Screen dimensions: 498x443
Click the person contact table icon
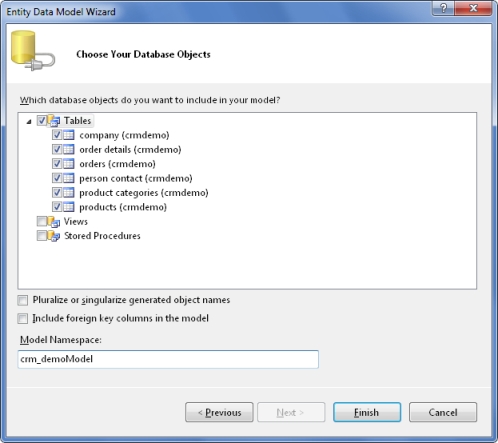pos(69,178)
